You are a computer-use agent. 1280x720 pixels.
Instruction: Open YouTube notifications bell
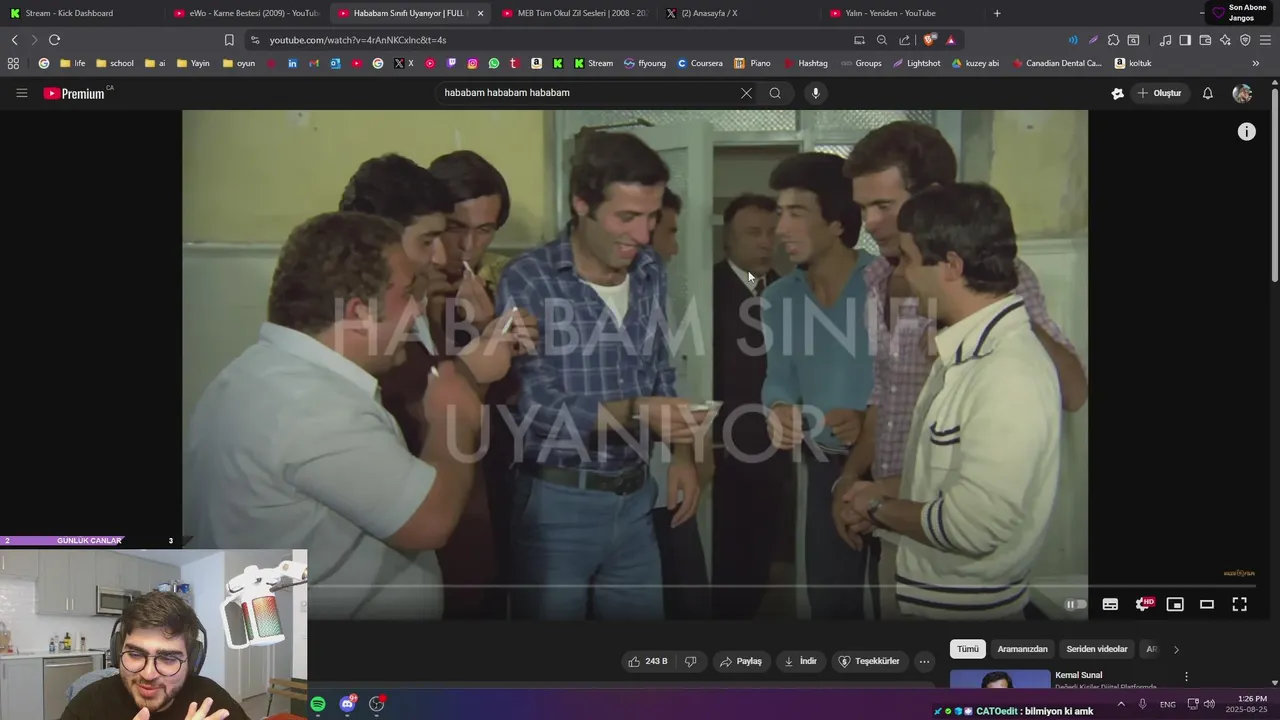pos(1207,93)
